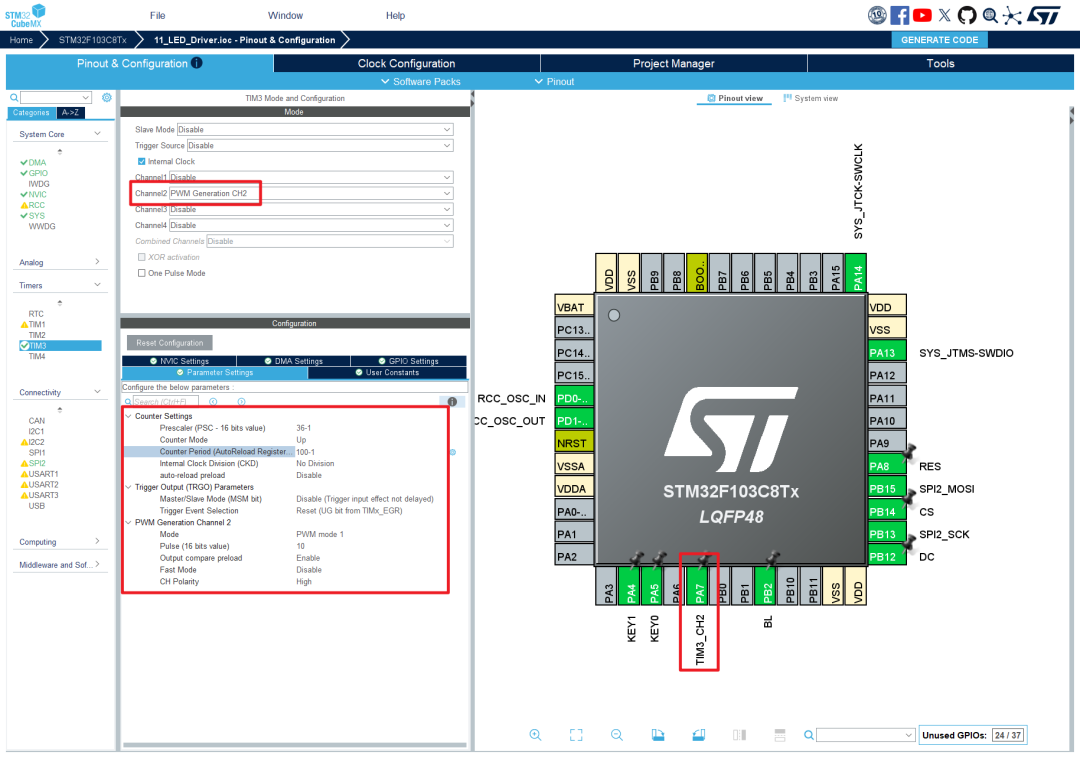Image resolution: width=1080 pixels, height=758 pixels.
Task: Fit the chip to view
Action: pyautogui.click(x=576, y=735)
